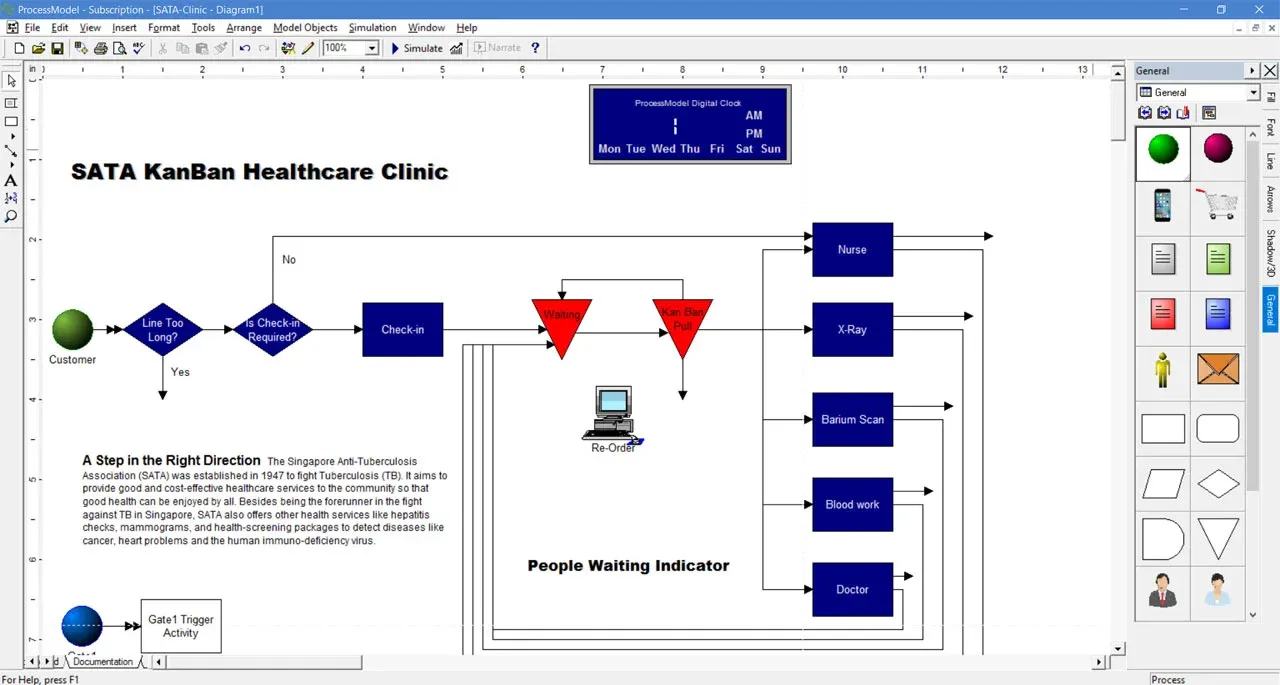Select the Nurse activity box
The height and width of the screenshot is (685, 1280).
852,249
